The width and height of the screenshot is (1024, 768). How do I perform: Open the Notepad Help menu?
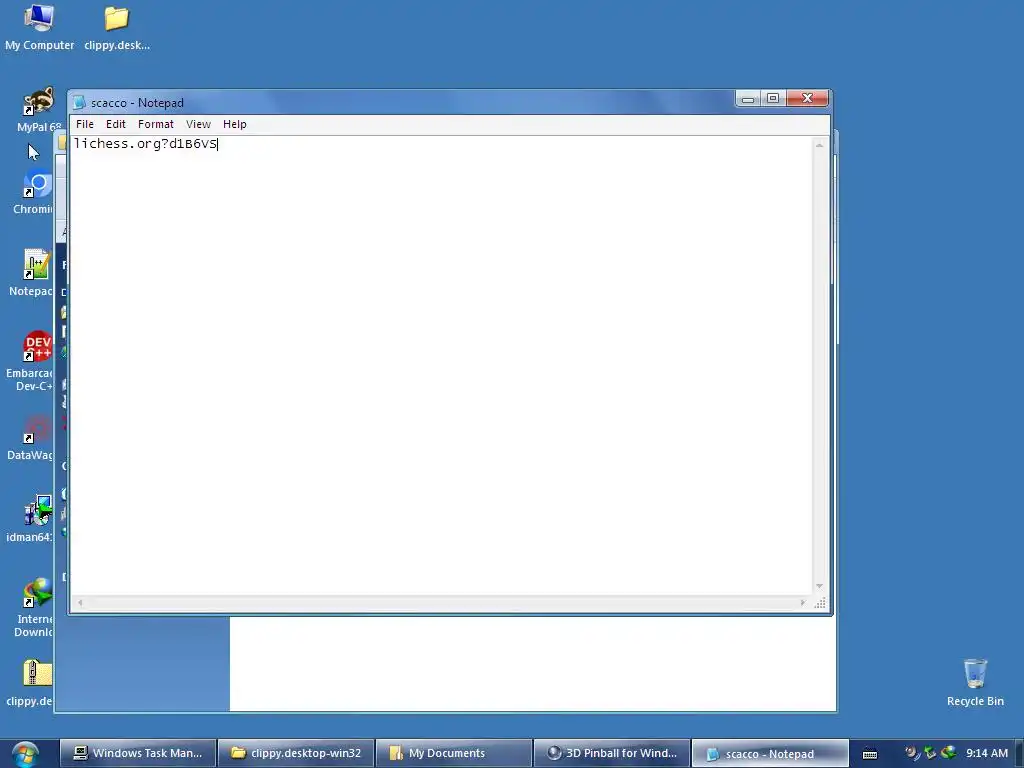tap(234, 124)
